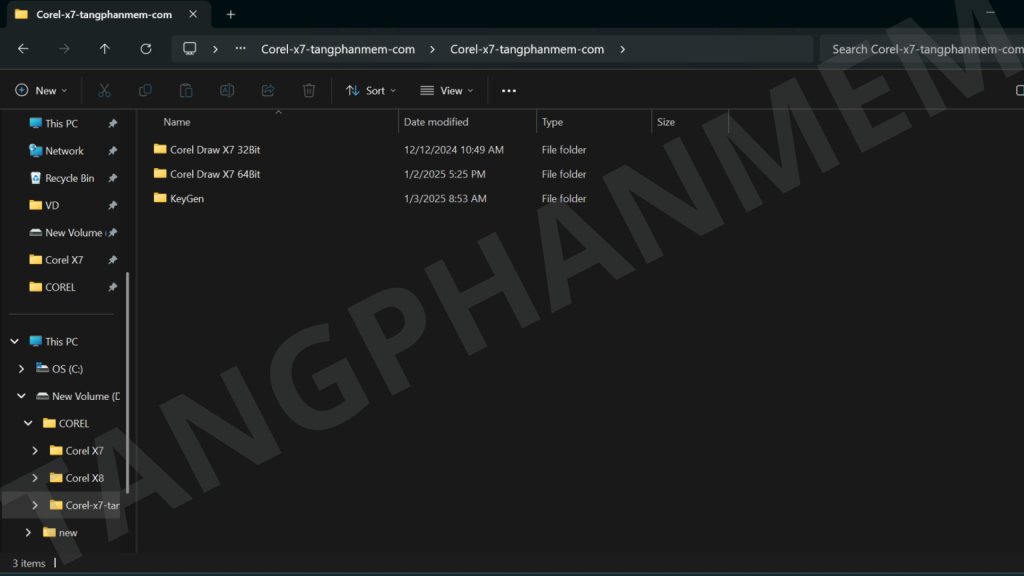Screen dimensions: 1024x576
Task: Click the Delete trash icon
Action: pos(309,91)
